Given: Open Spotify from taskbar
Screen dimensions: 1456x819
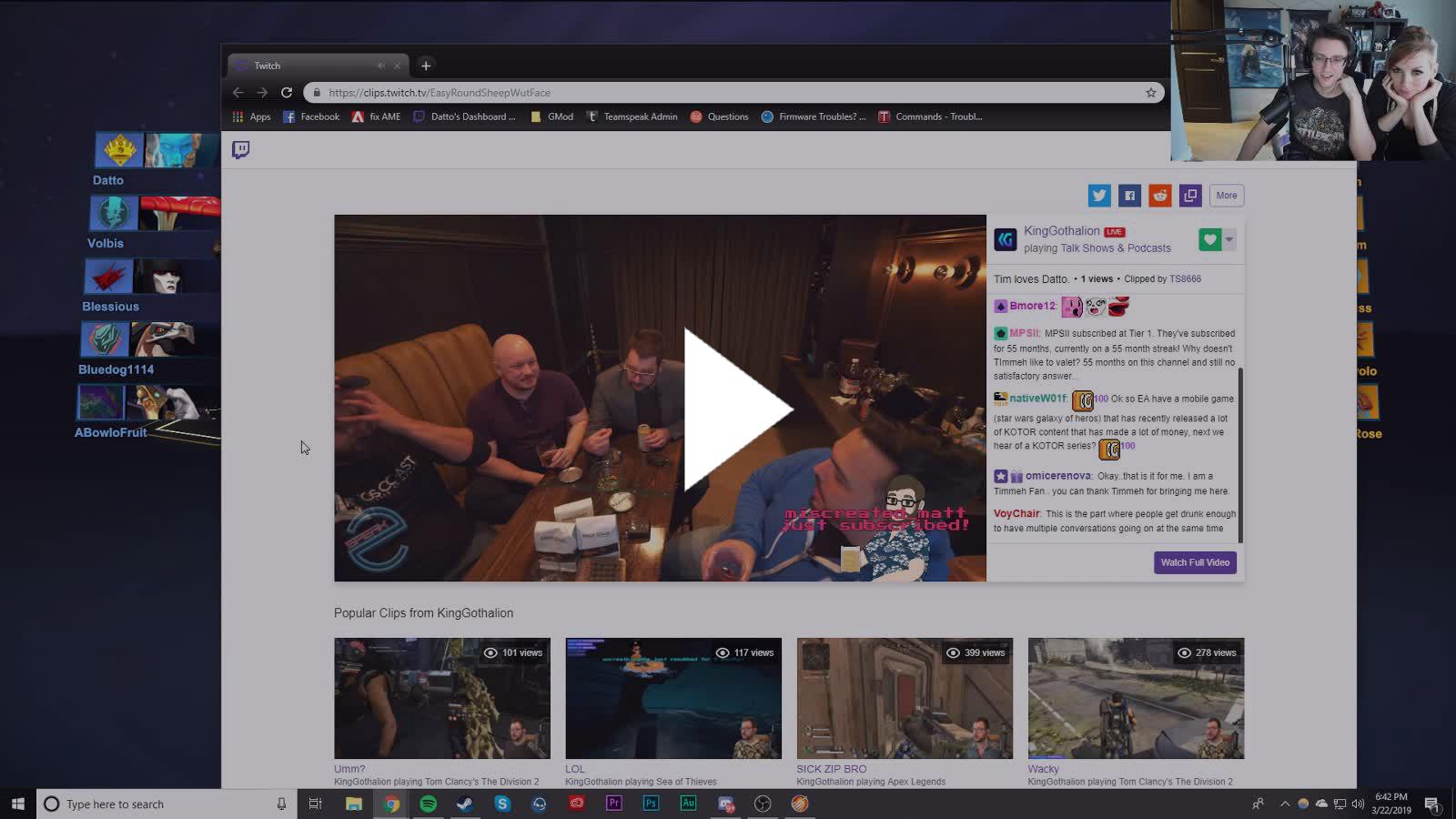Looking at the screenshot, I should (x=428, y=804).
